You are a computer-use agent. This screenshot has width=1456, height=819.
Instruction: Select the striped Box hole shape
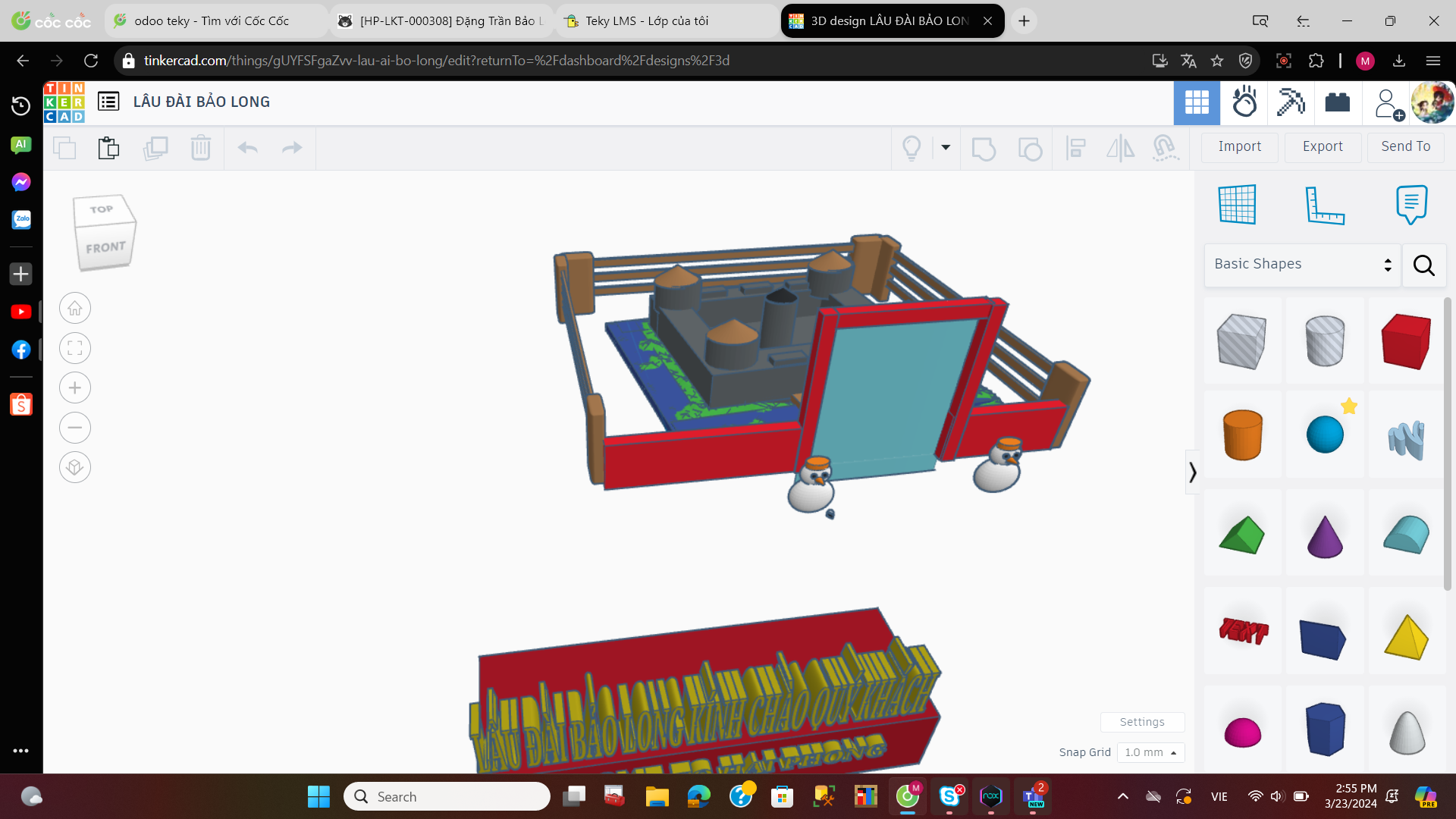[x=1241, y=341]
